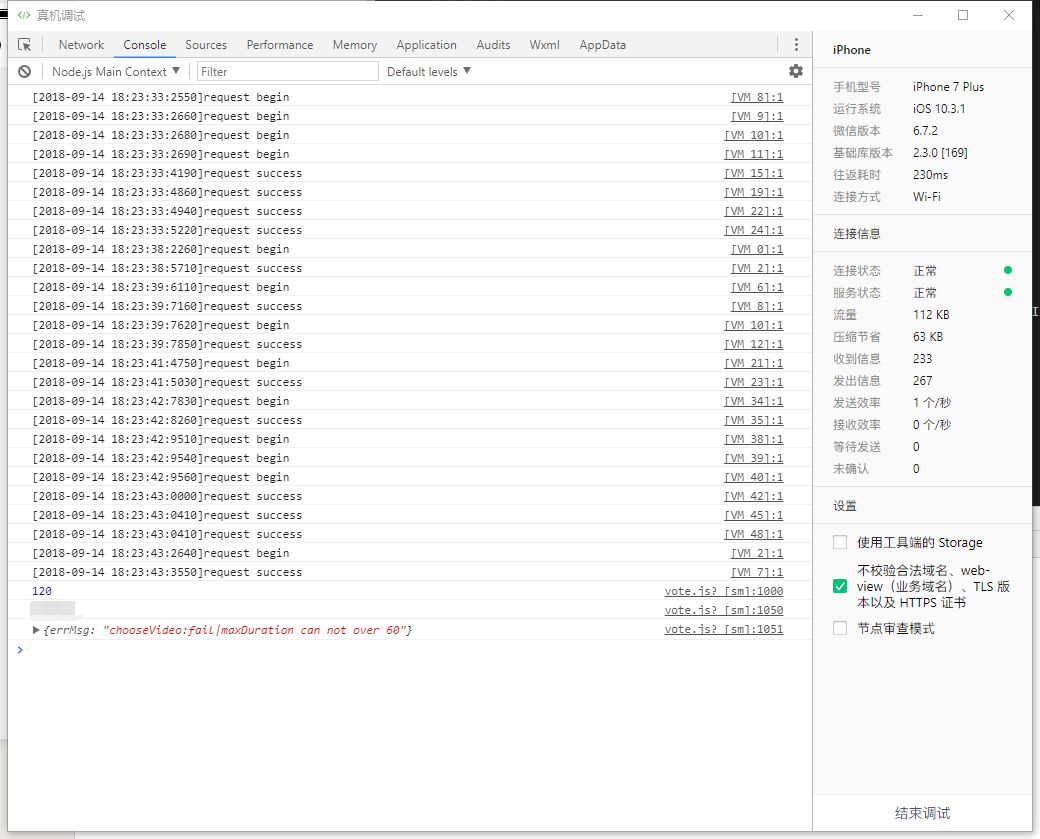Open the Sources tab
The width and height of the screenshot is (1040, 839).
click(206, 44)
